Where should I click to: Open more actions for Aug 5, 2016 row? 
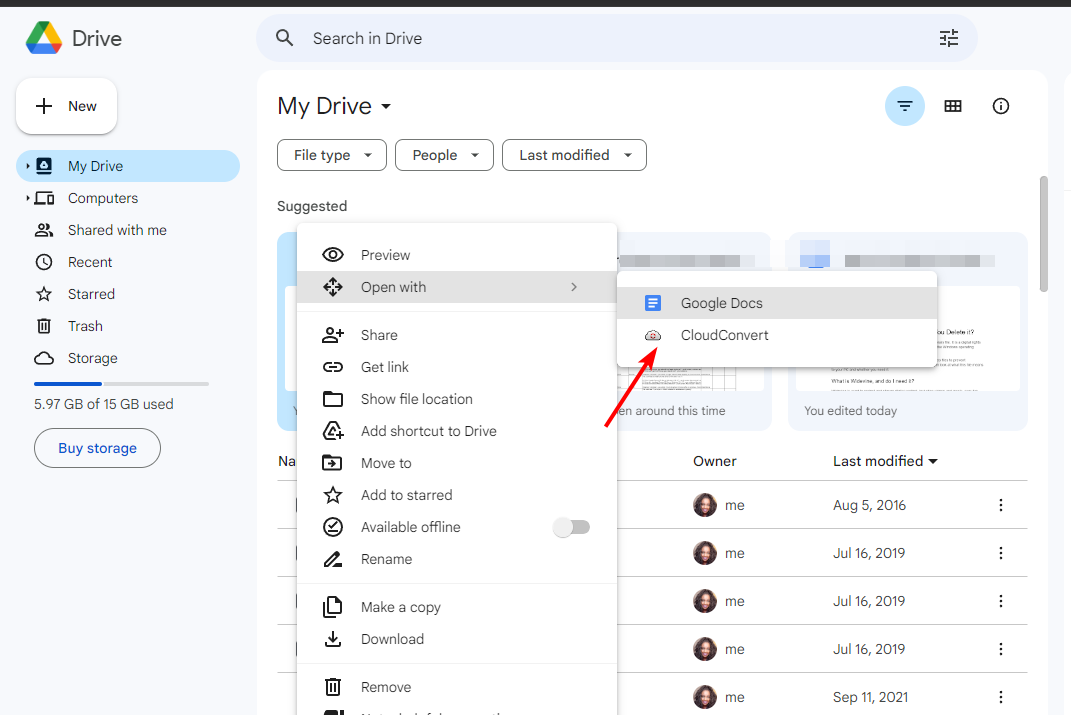click(x=1001, y=505)
